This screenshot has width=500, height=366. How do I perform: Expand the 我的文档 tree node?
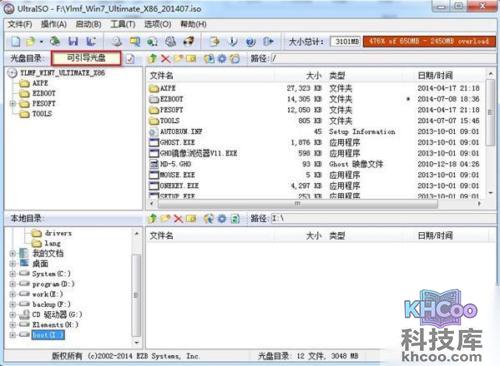click(12, 254)
